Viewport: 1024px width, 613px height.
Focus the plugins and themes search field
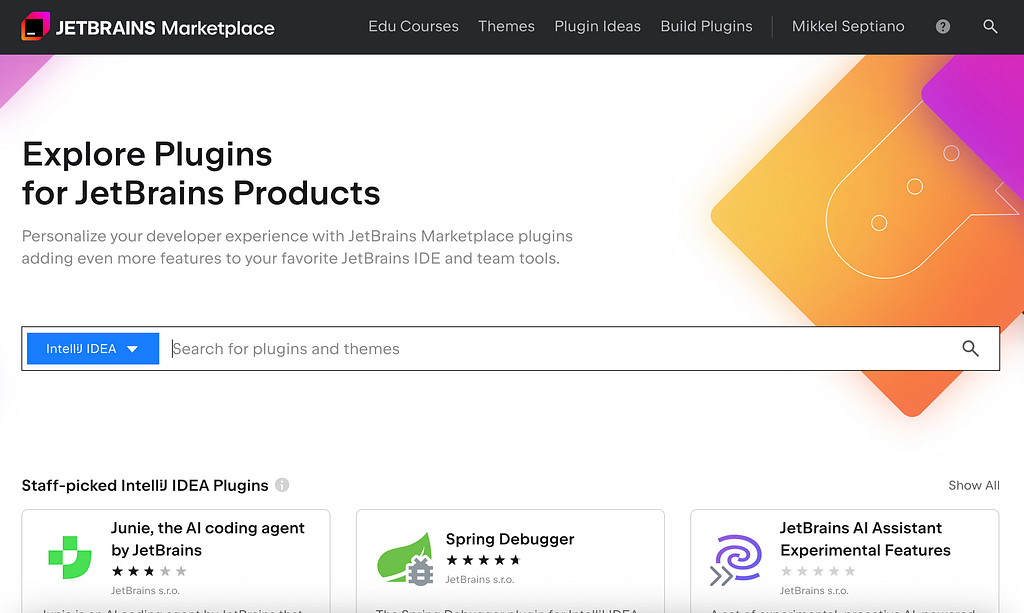tap(558, 349)
